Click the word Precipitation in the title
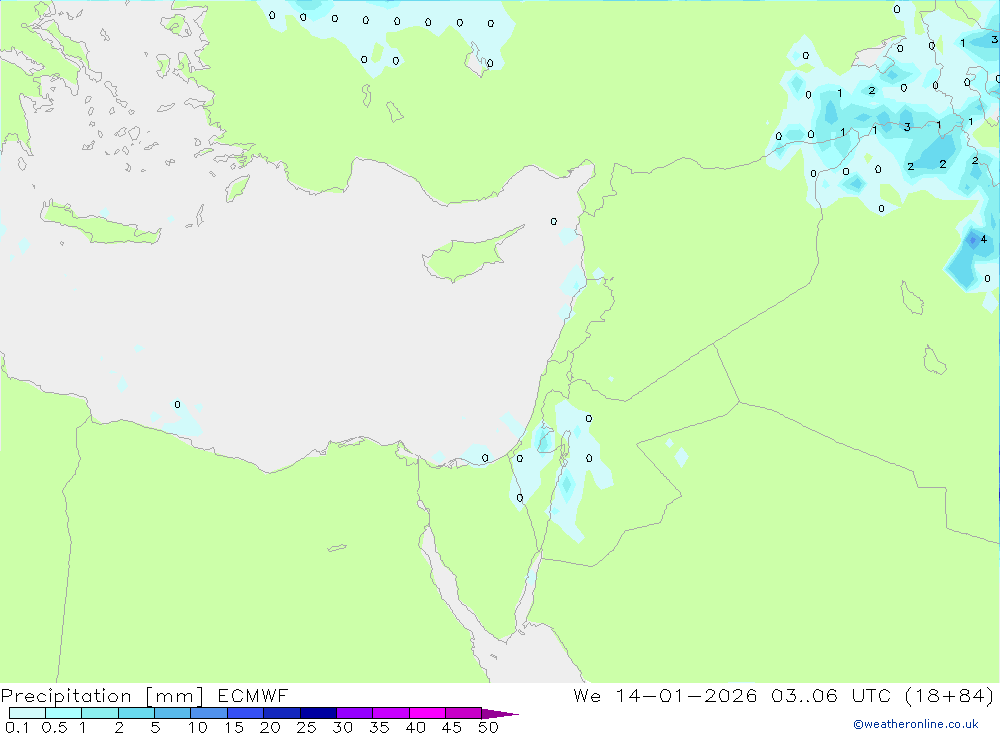The image size is (1000, 733). (x=66, y=696)
